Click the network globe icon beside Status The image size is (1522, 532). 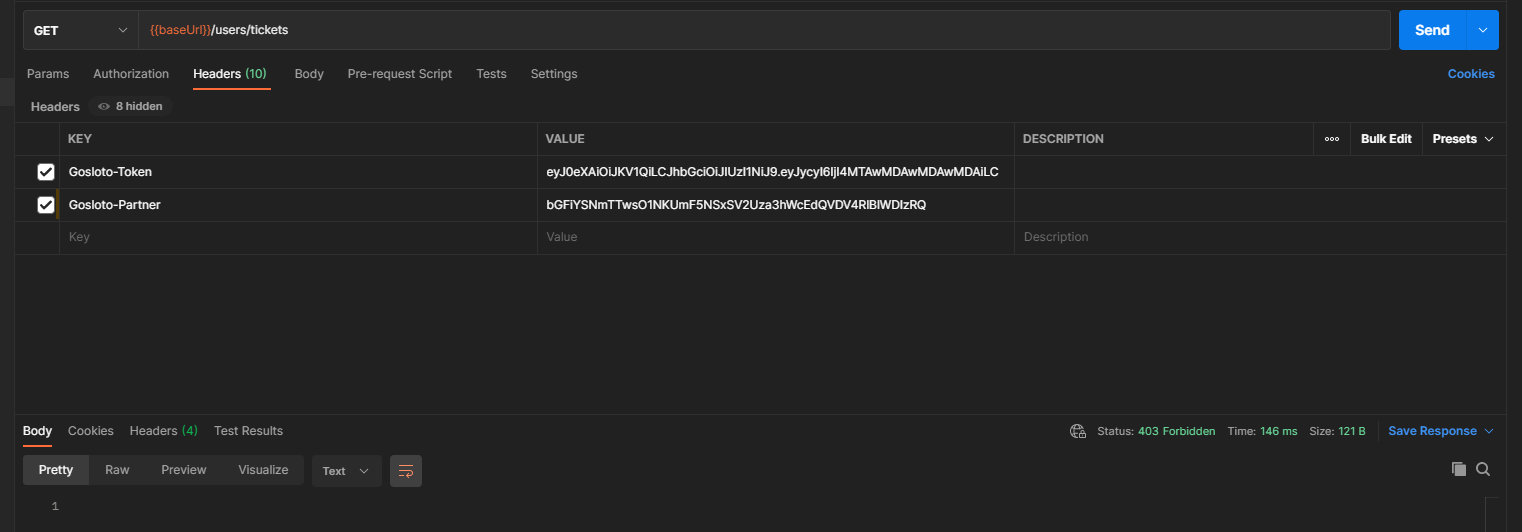(1078, 431)
